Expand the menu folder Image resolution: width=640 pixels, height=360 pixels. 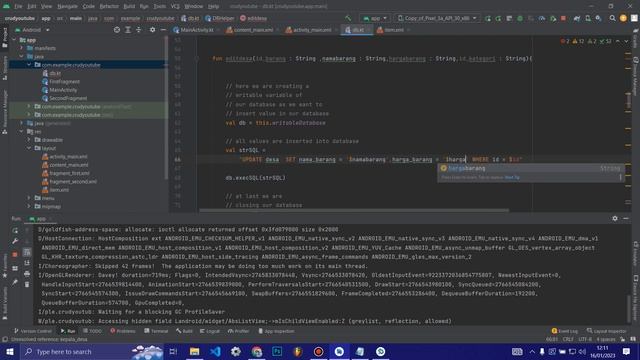29,198
